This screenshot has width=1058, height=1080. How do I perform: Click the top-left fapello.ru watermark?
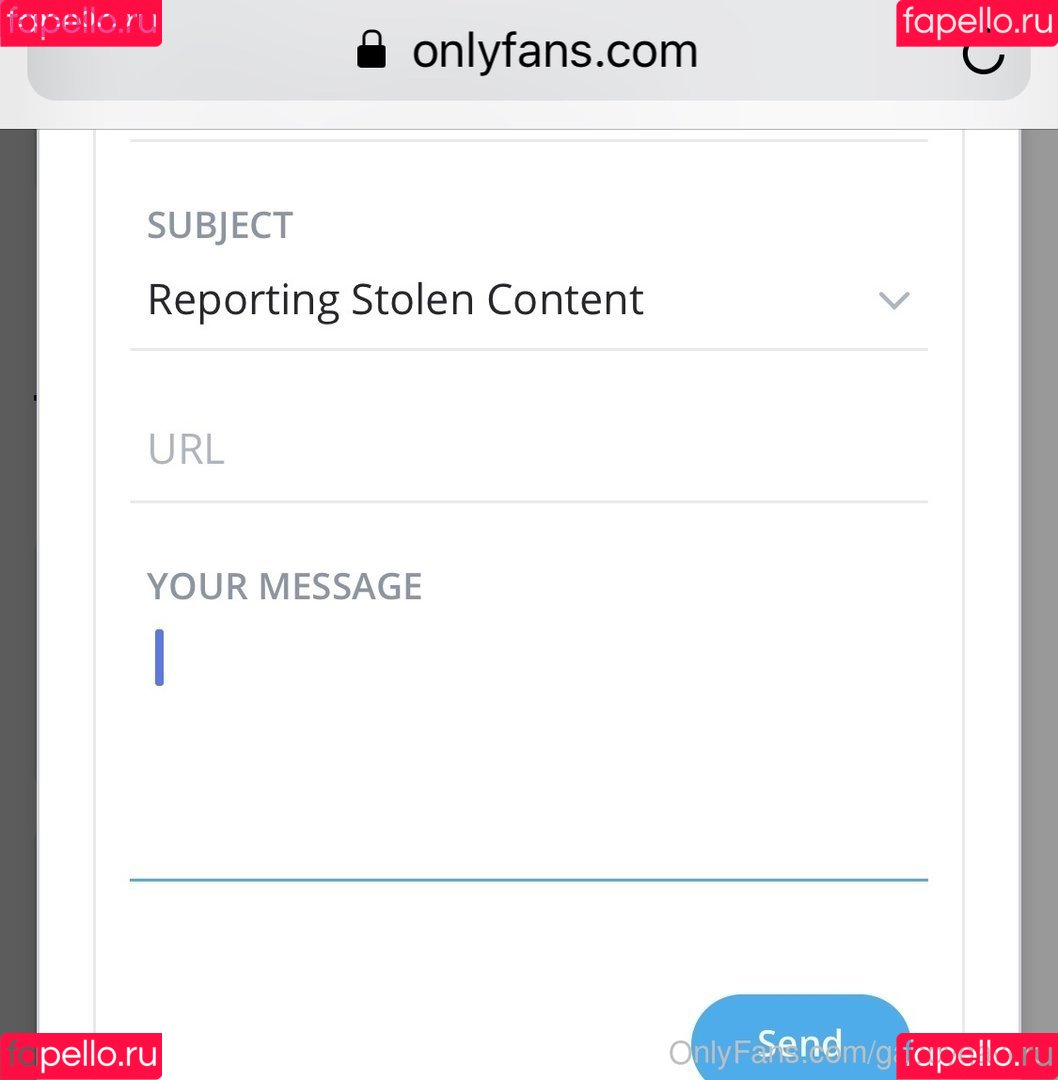coord(81,23)
